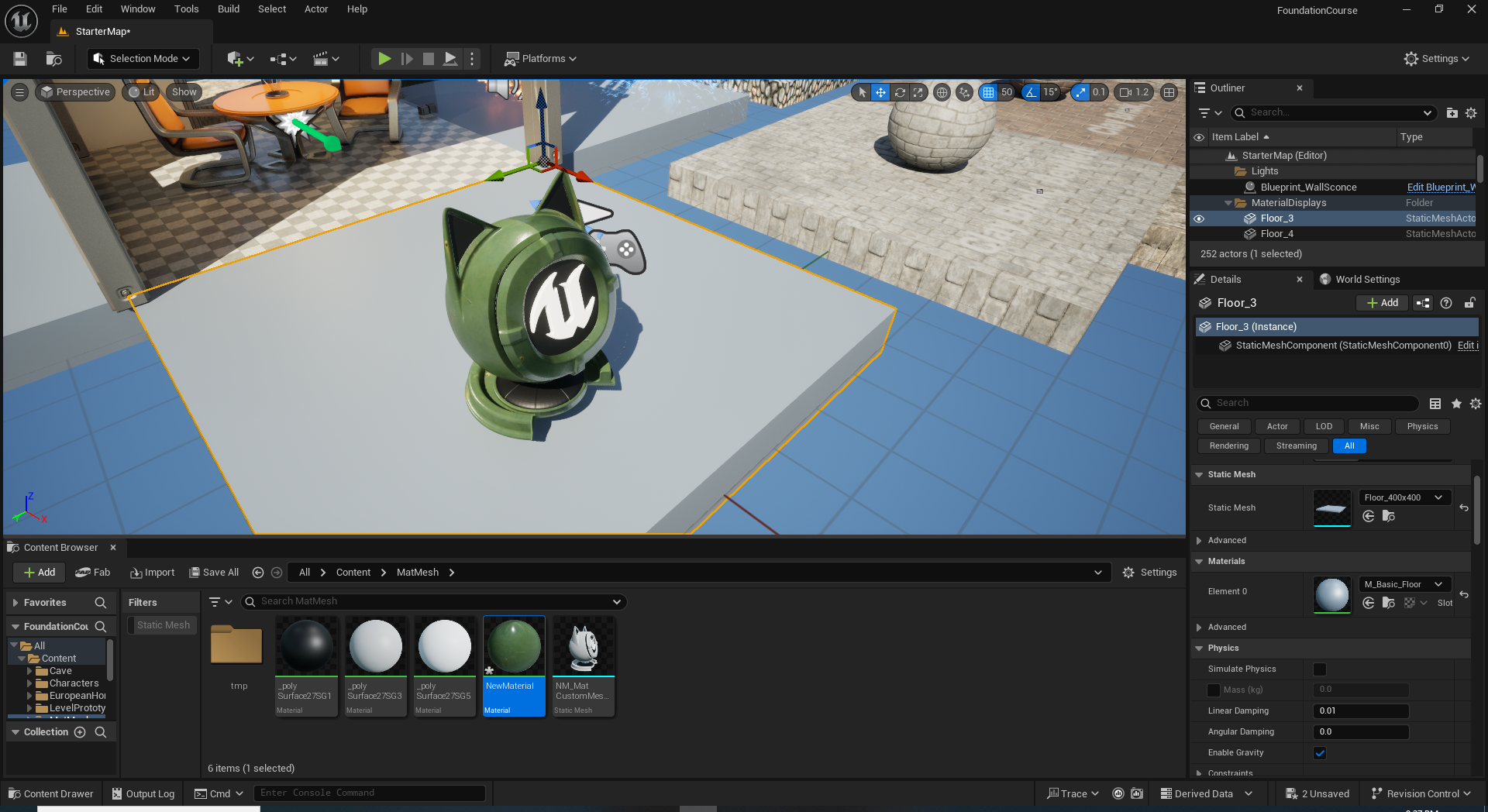
Task: Click the Add button in Details panel
Action: point(1382,303)
